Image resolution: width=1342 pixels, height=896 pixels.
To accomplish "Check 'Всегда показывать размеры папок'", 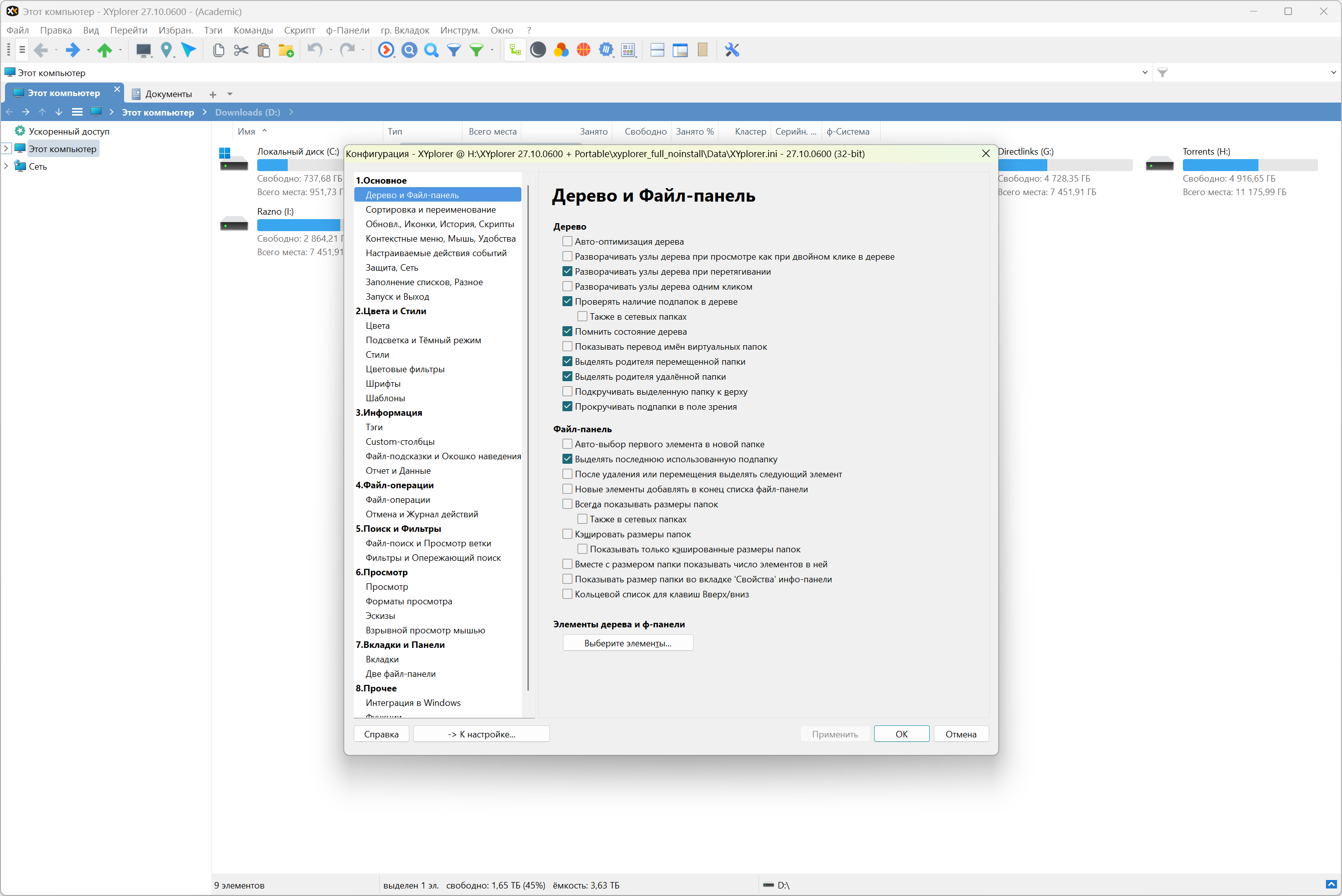I will [x=567, y=504].
